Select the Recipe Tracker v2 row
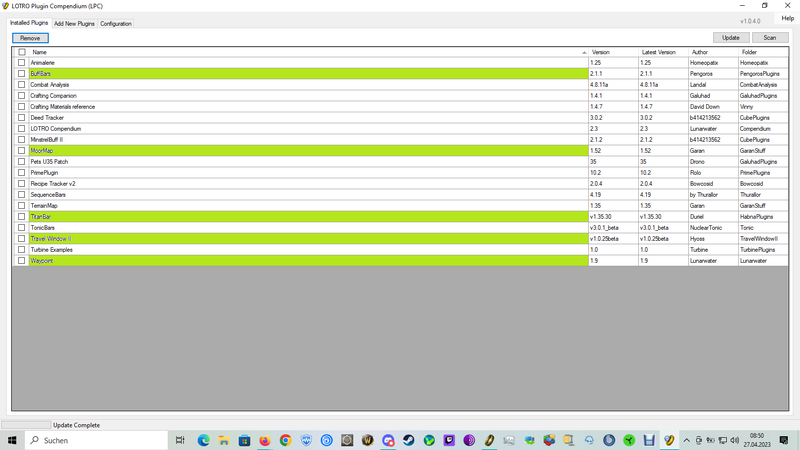The height and width of the screenshot is (450, 800). [x=401, y=184]
